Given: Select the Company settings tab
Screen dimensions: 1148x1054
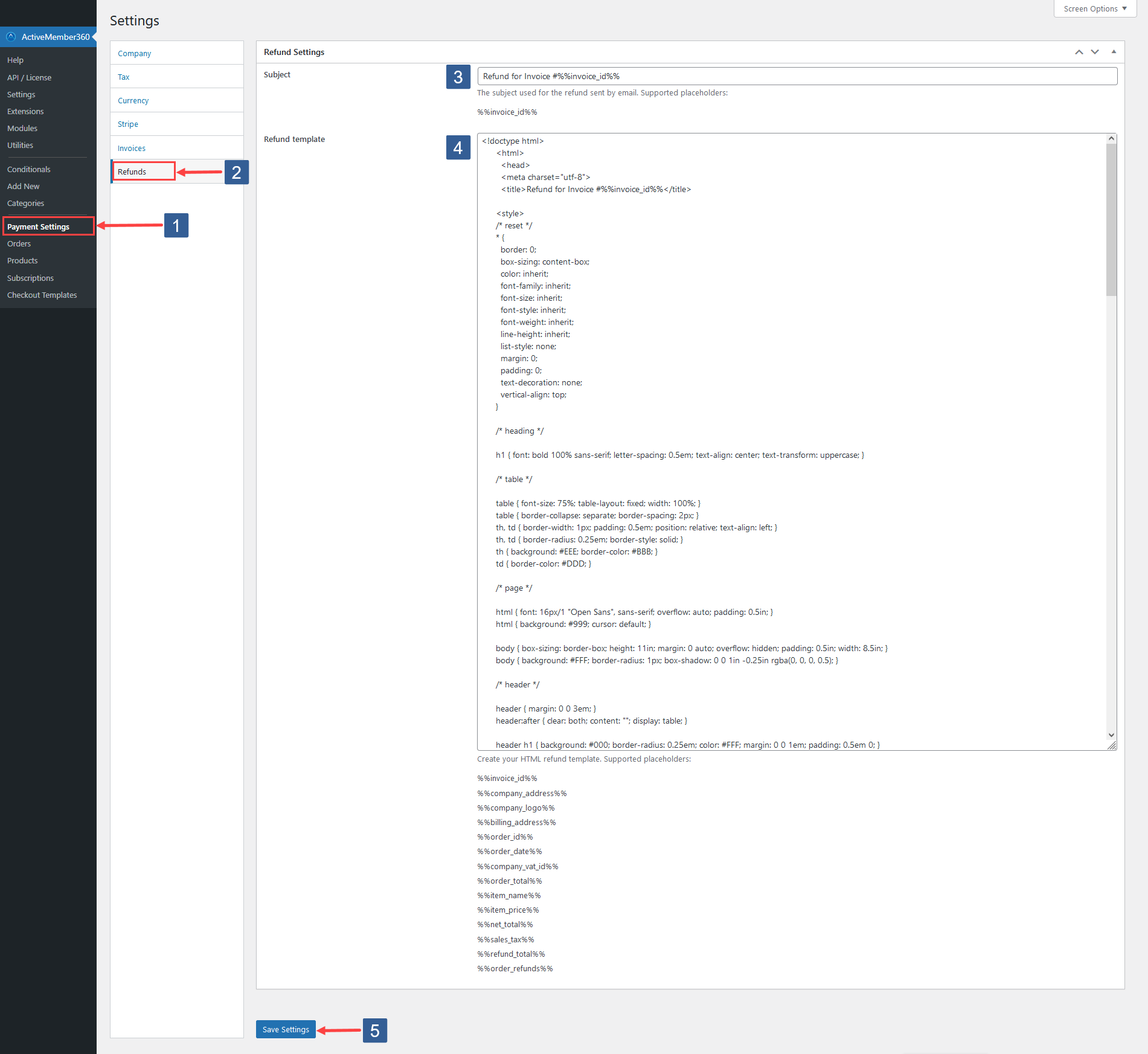Looking at the screenshot, I should (134, 53).
